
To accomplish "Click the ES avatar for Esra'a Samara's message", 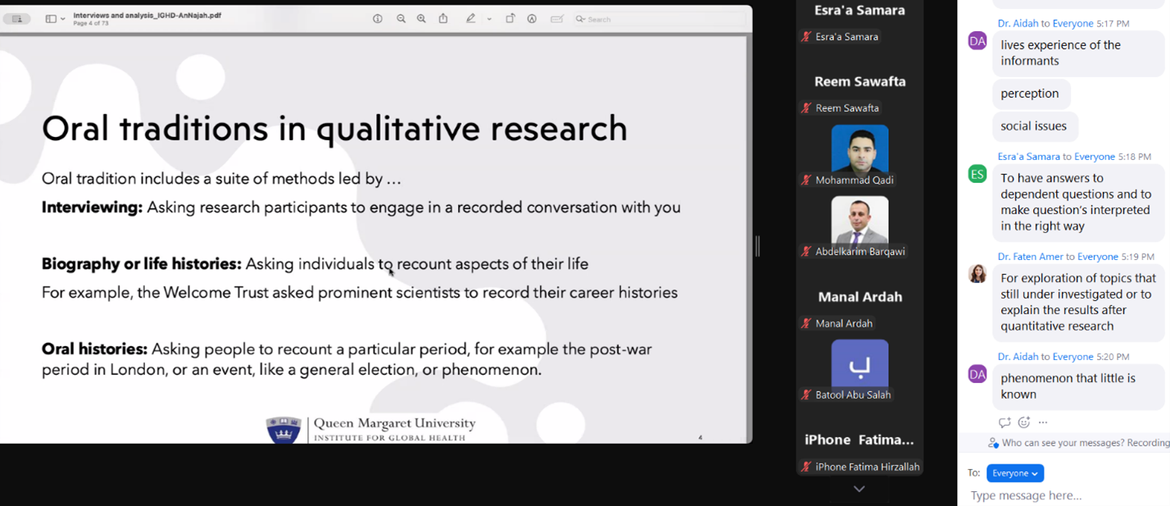I will pyautogui.click(x=977, y=174).
